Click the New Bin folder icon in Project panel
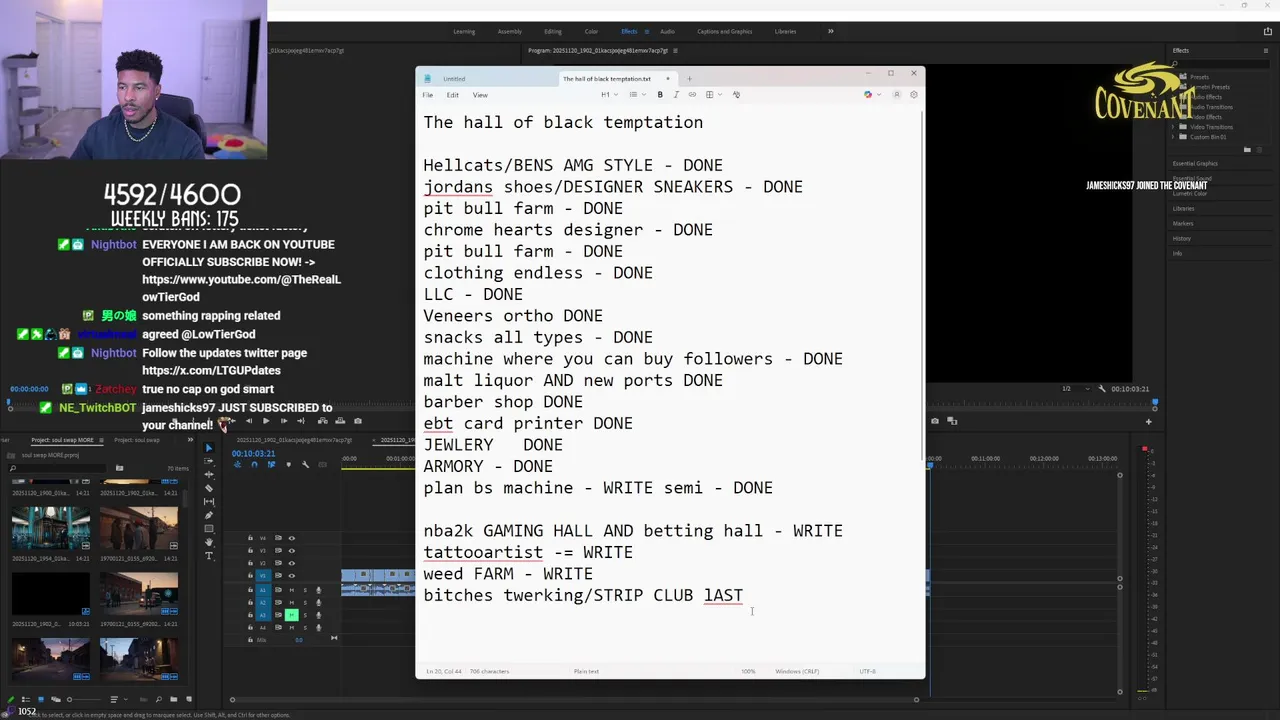This screenshot has width=1280, height=720. click(x=173, y=699)
